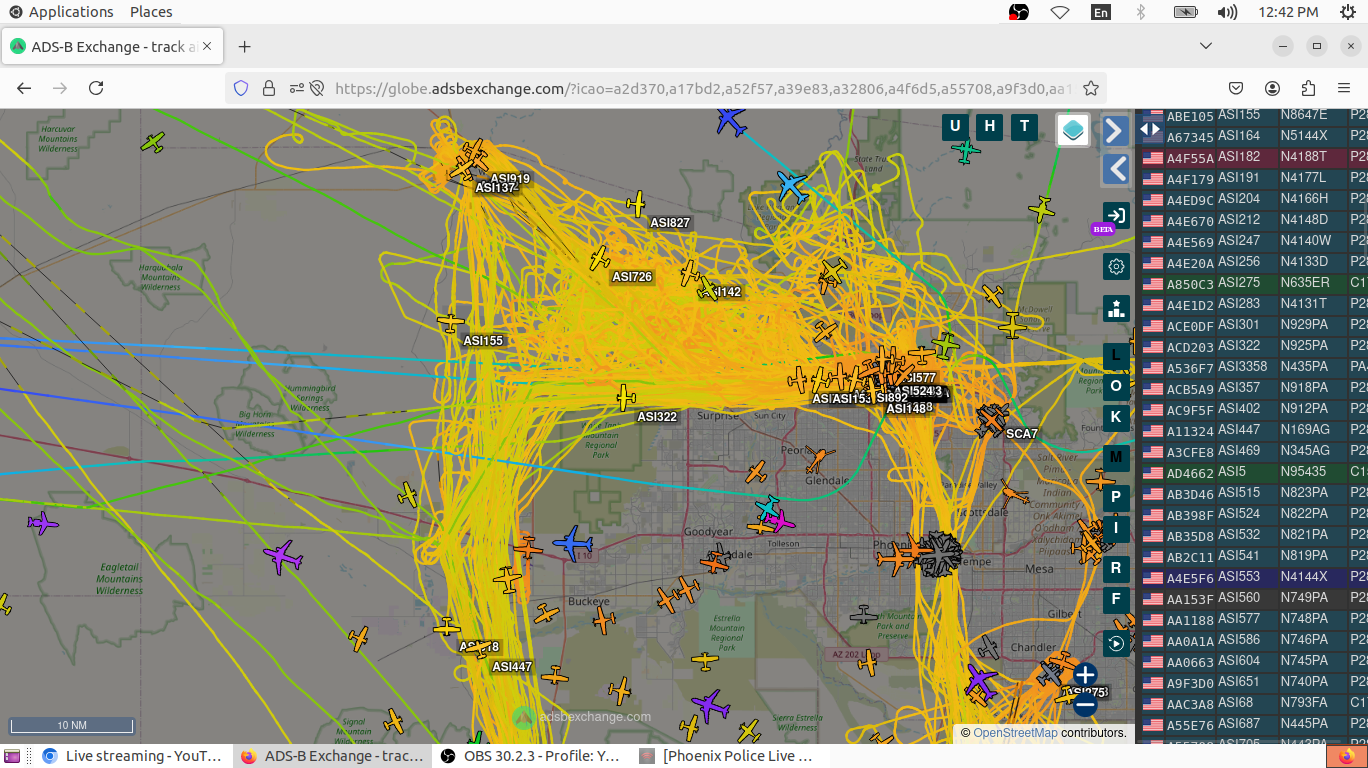Toggle the I isolate button

click(x=1116, y=529)
